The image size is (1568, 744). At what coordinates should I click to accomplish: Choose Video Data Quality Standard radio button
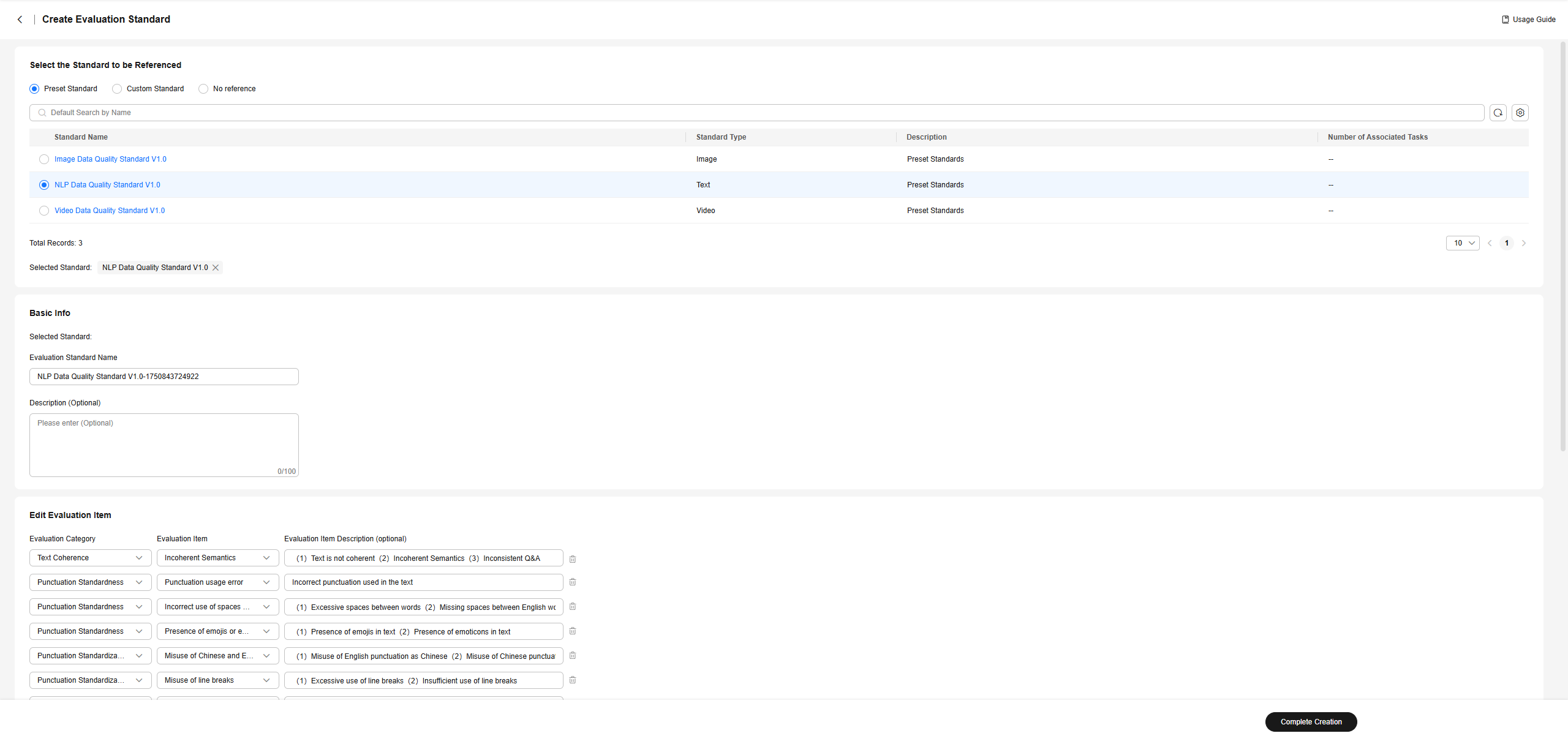click(x=44, y=211)
